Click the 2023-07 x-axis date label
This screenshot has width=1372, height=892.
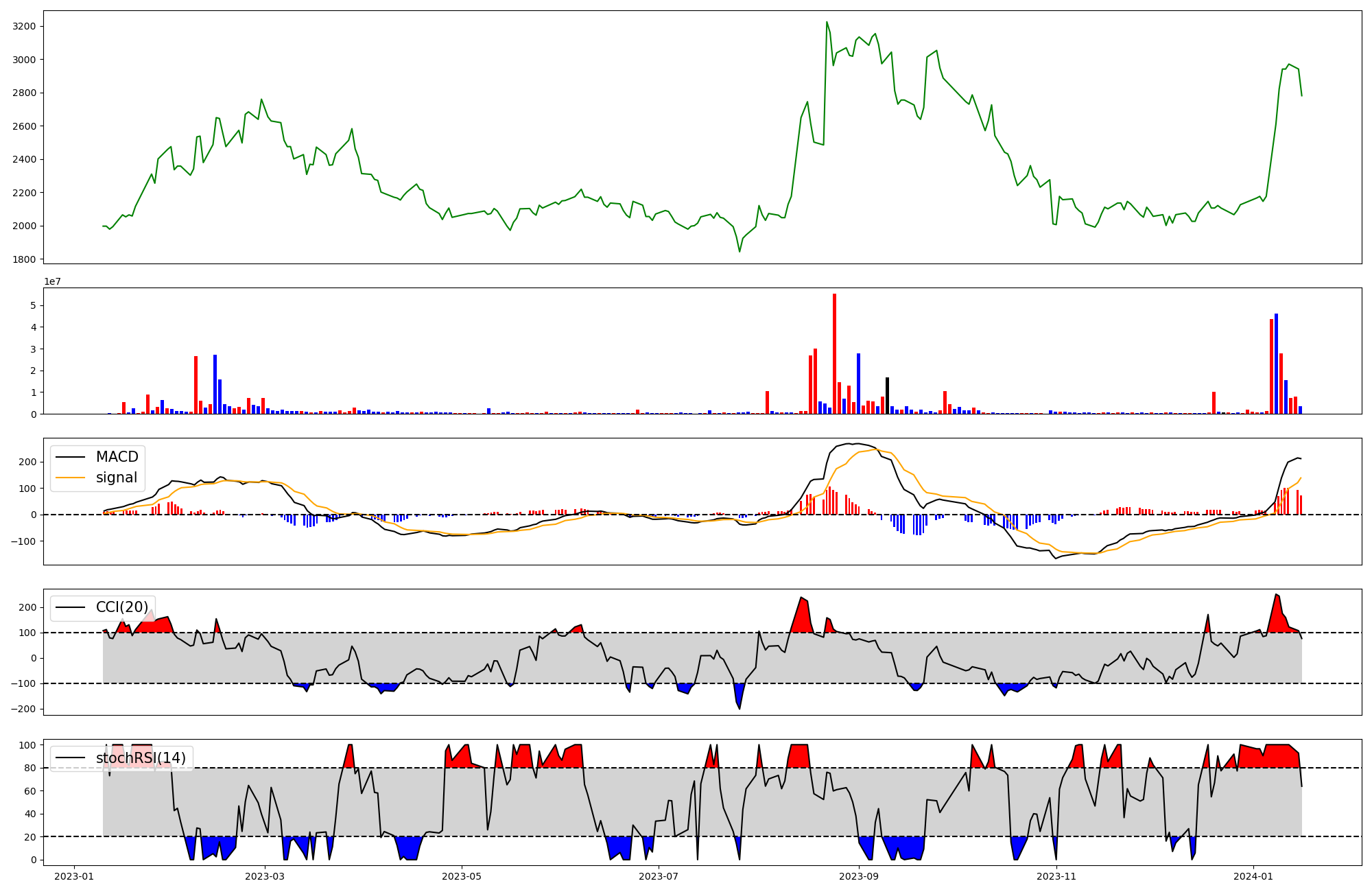pos(659,876)
